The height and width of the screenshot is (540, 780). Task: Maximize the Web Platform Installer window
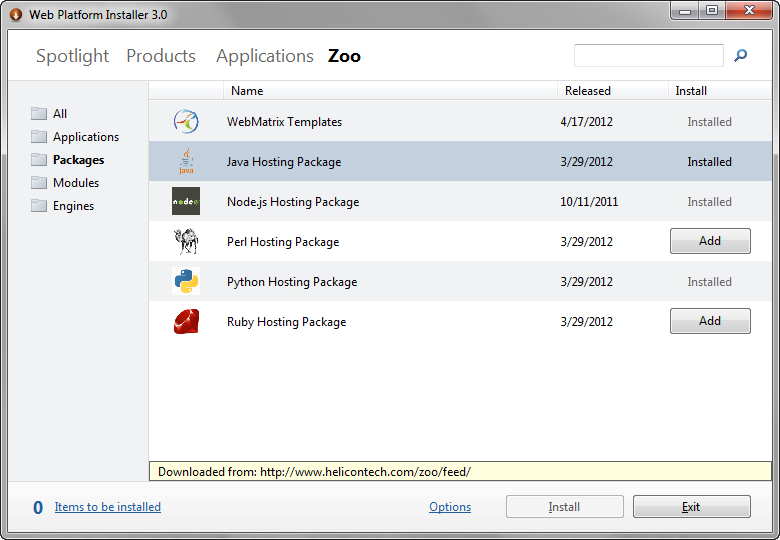pyautogui.click(x=712, y=11)
